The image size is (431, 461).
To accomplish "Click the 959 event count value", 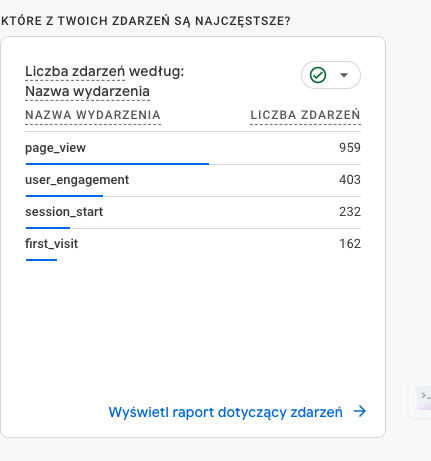I will coord(350,148).
